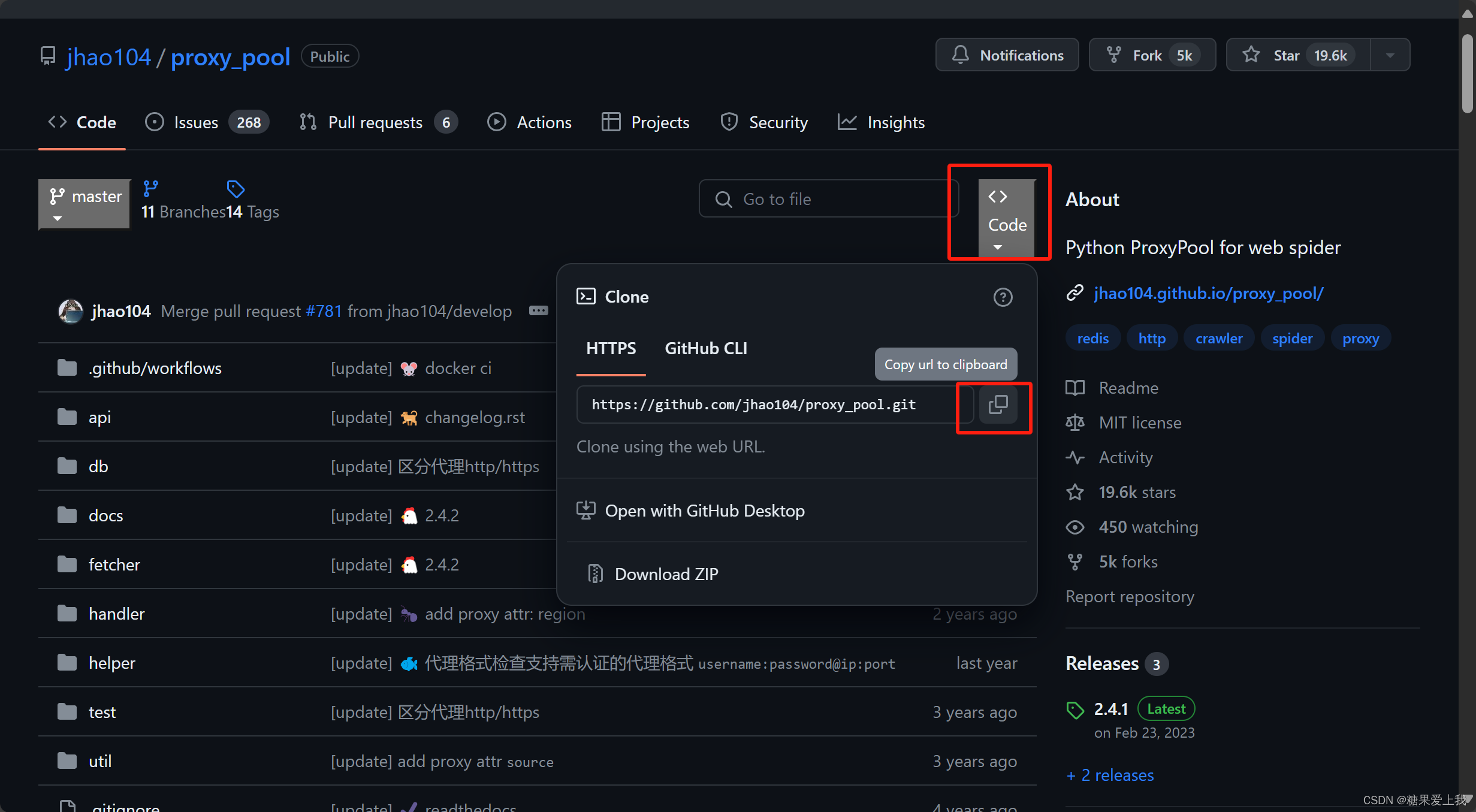Click the + 2 releases link
1476x812 pixels.
click(1110, 775)
